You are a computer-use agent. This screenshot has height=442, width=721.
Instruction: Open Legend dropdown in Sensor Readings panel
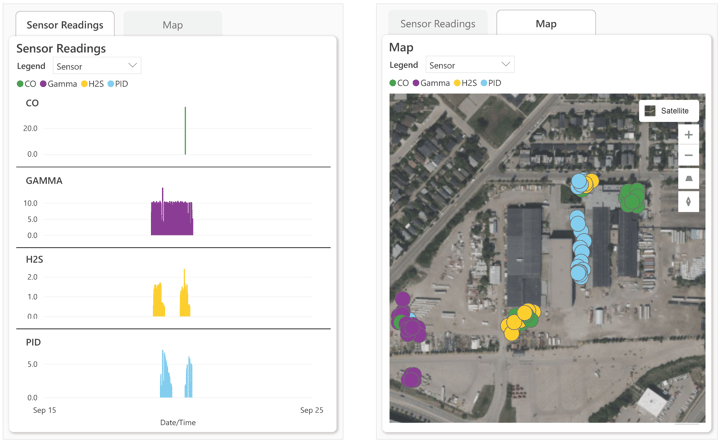[97, 66]
